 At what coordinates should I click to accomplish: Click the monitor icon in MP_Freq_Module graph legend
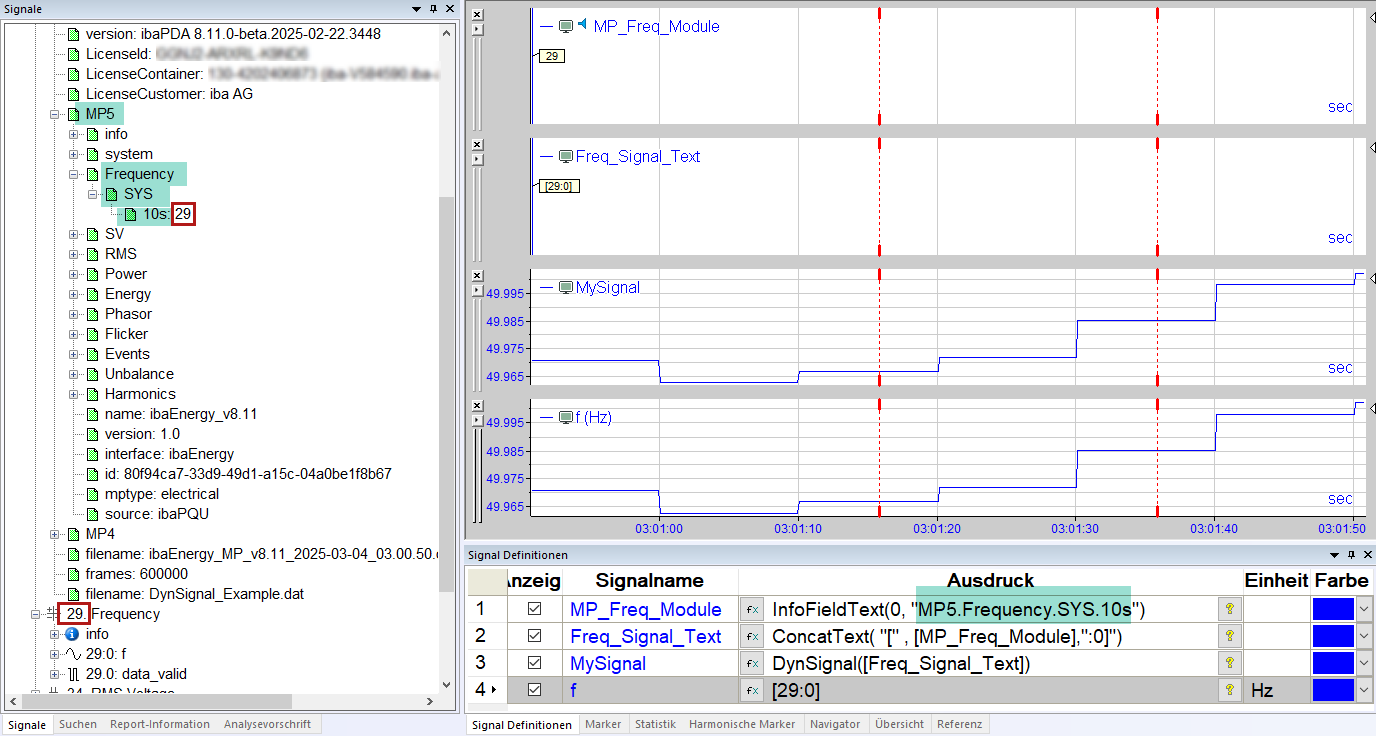coord(566,26)
